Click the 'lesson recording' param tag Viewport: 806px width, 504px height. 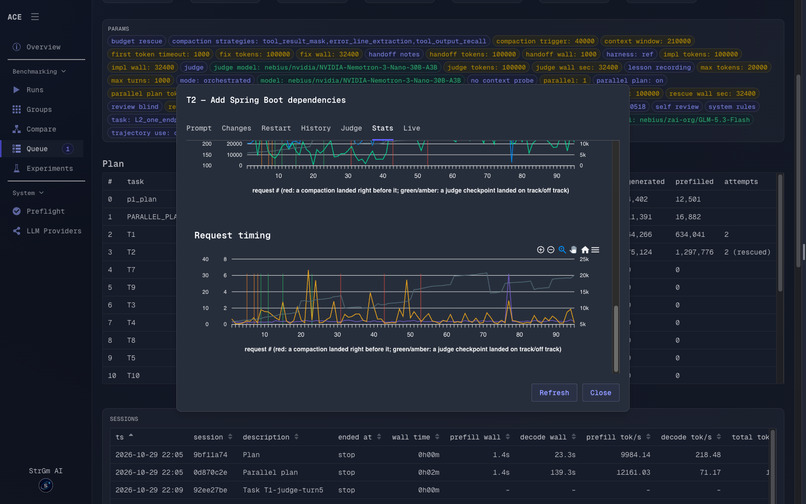click(660, 67)
